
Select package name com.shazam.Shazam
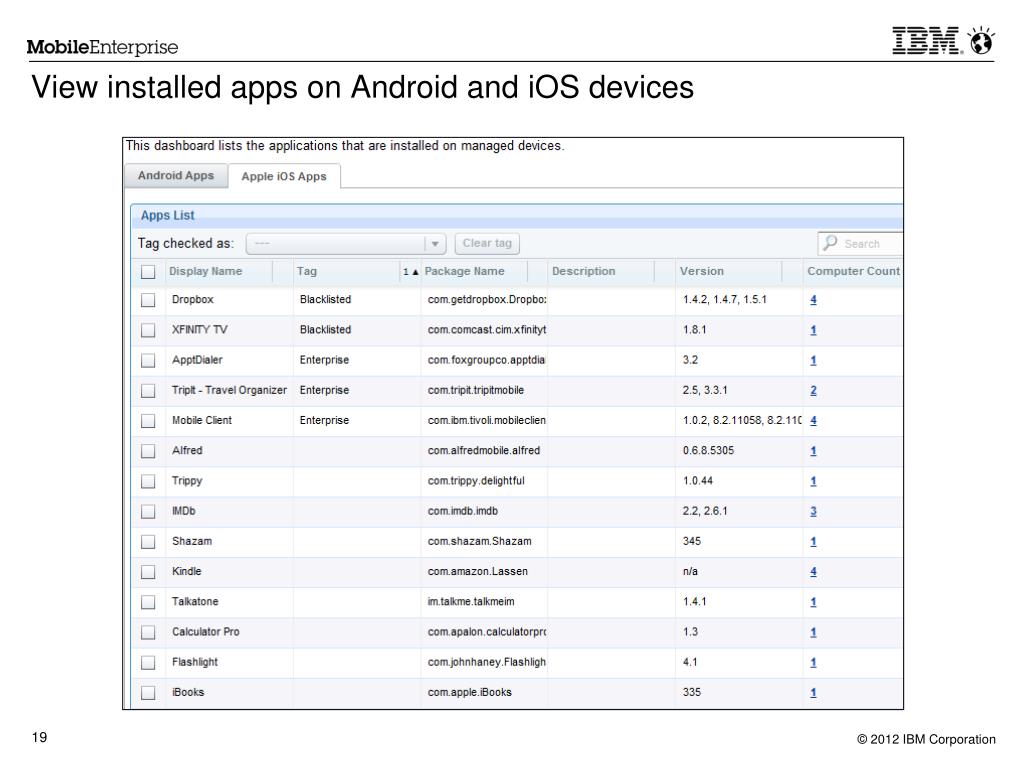(x=479, y=541)
